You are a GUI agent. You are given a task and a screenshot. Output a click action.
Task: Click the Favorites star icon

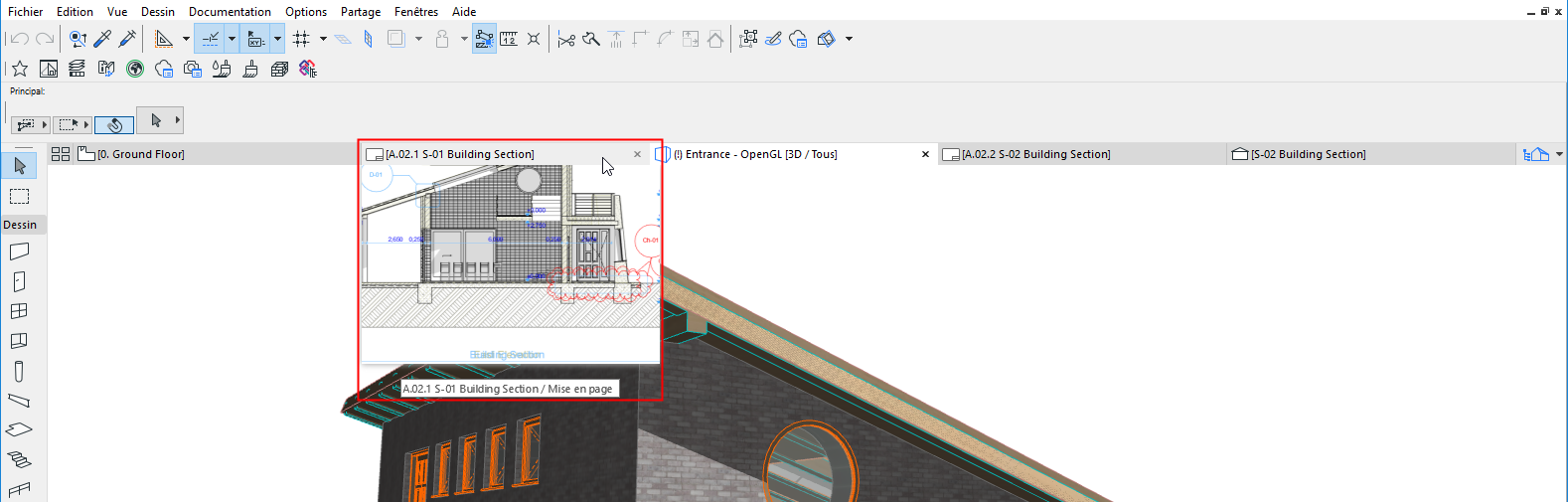pyautogui.click(x=19, y=69)
